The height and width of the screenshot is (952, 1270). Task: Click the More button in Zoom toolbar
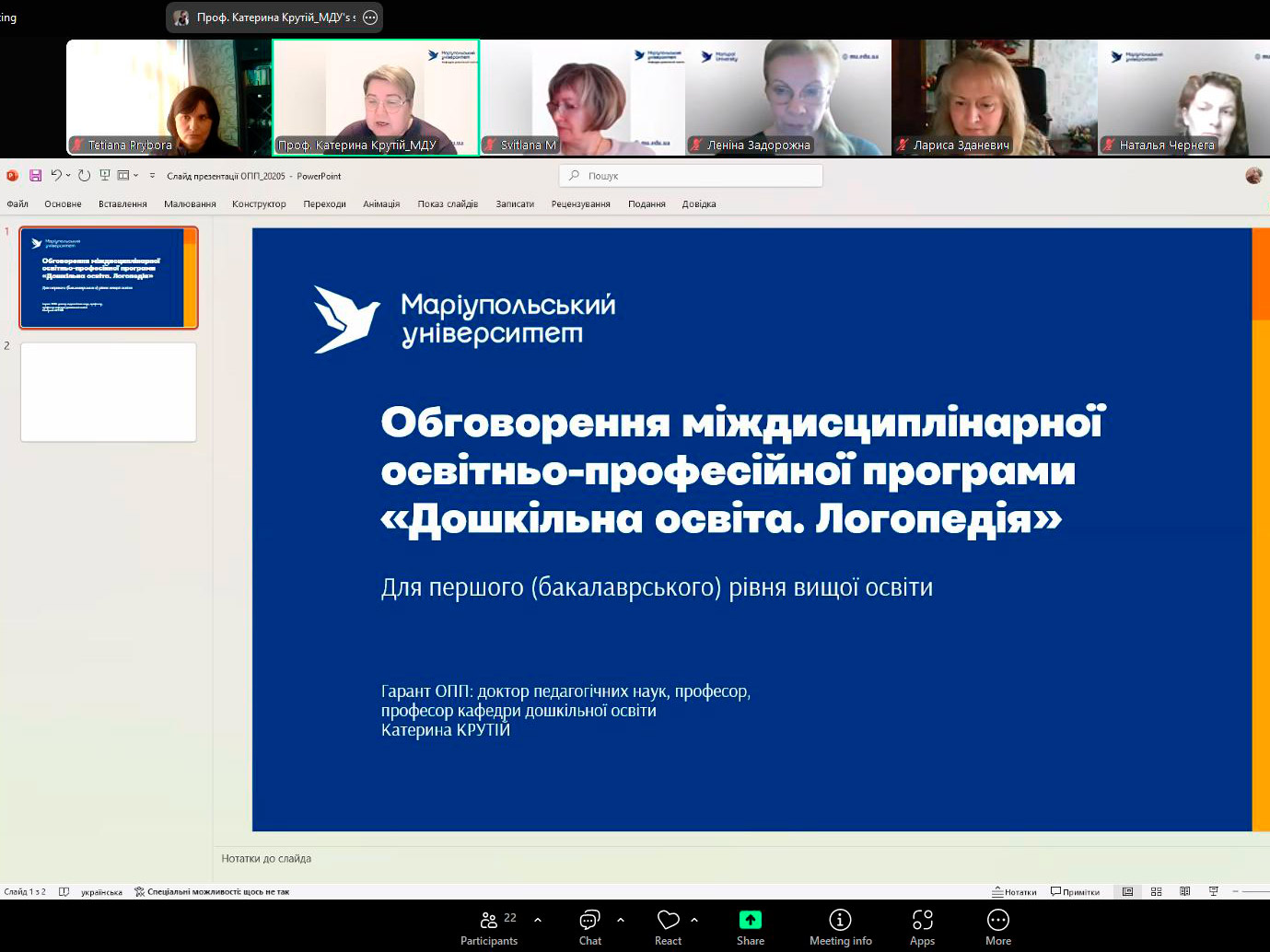click(997, 927)
